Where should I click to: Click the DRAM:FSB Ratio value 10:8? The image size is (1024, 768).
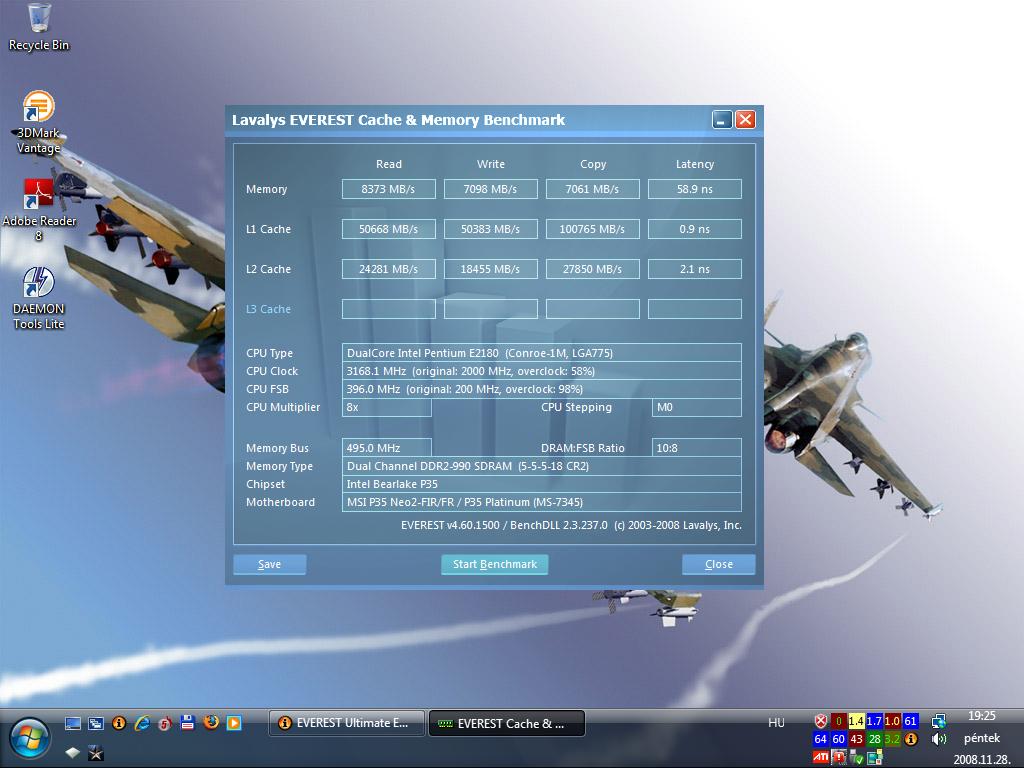696,448
